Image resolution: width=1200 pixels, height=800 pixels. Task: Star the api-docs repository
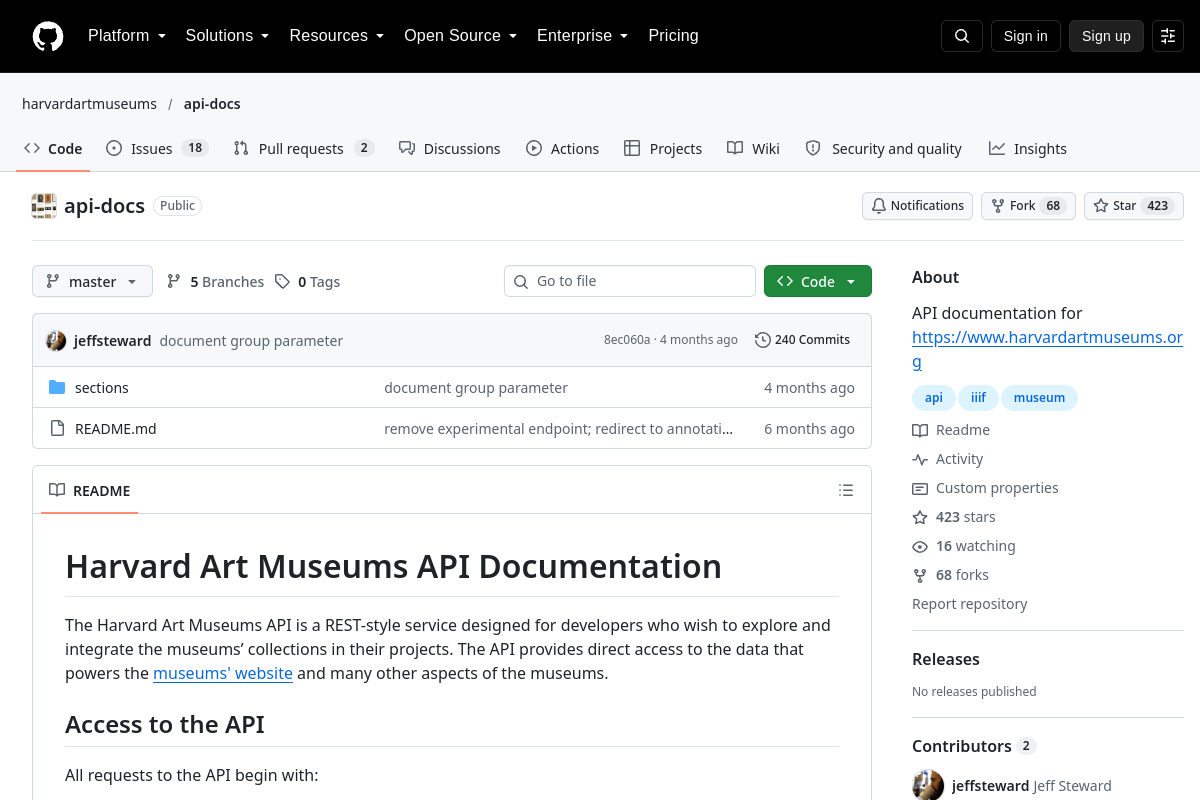coord(1134,206)
